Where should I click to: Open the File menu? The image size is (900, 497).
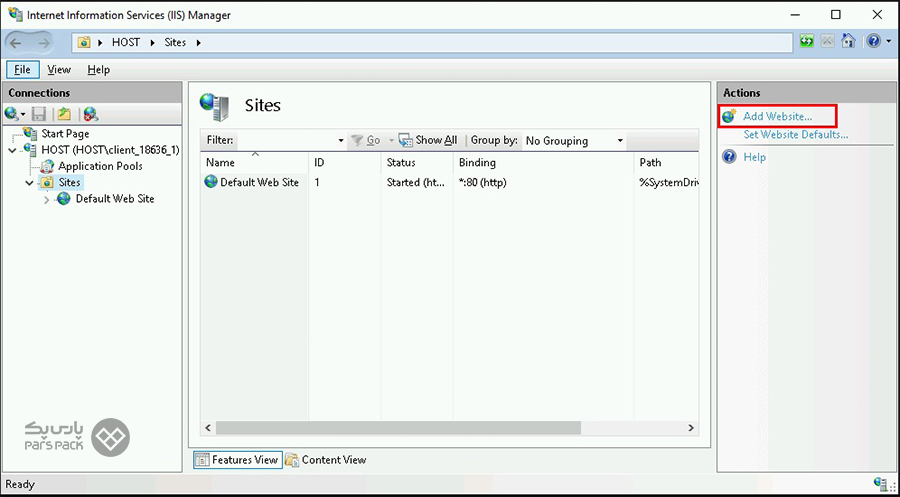22,69
